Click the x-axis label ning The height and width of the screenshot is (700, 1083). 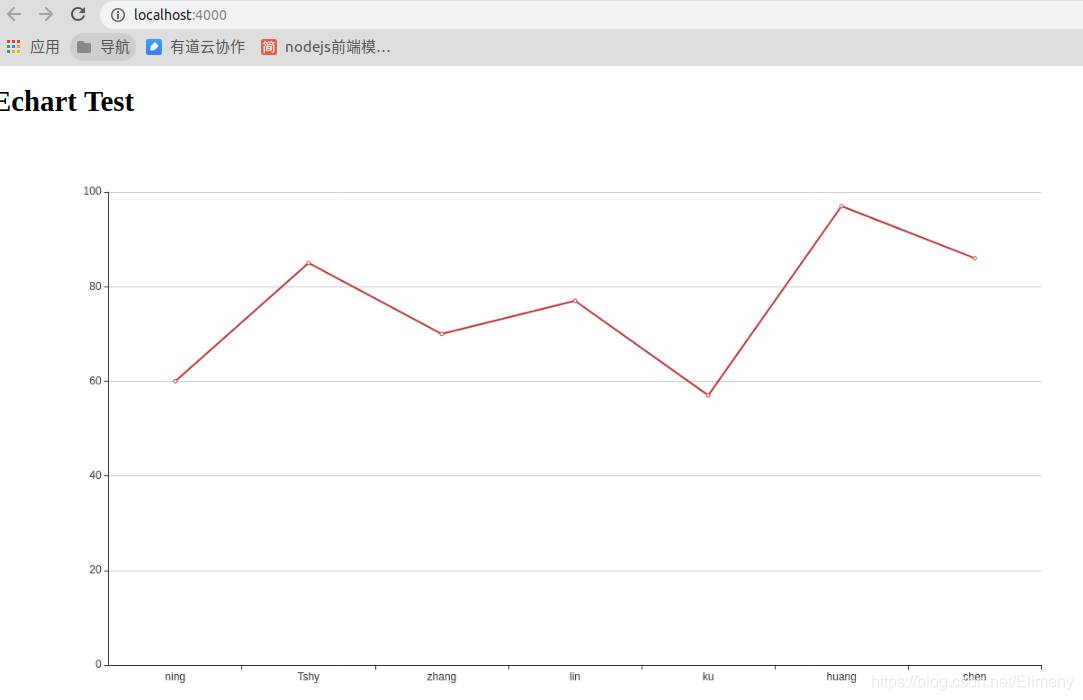175,677
